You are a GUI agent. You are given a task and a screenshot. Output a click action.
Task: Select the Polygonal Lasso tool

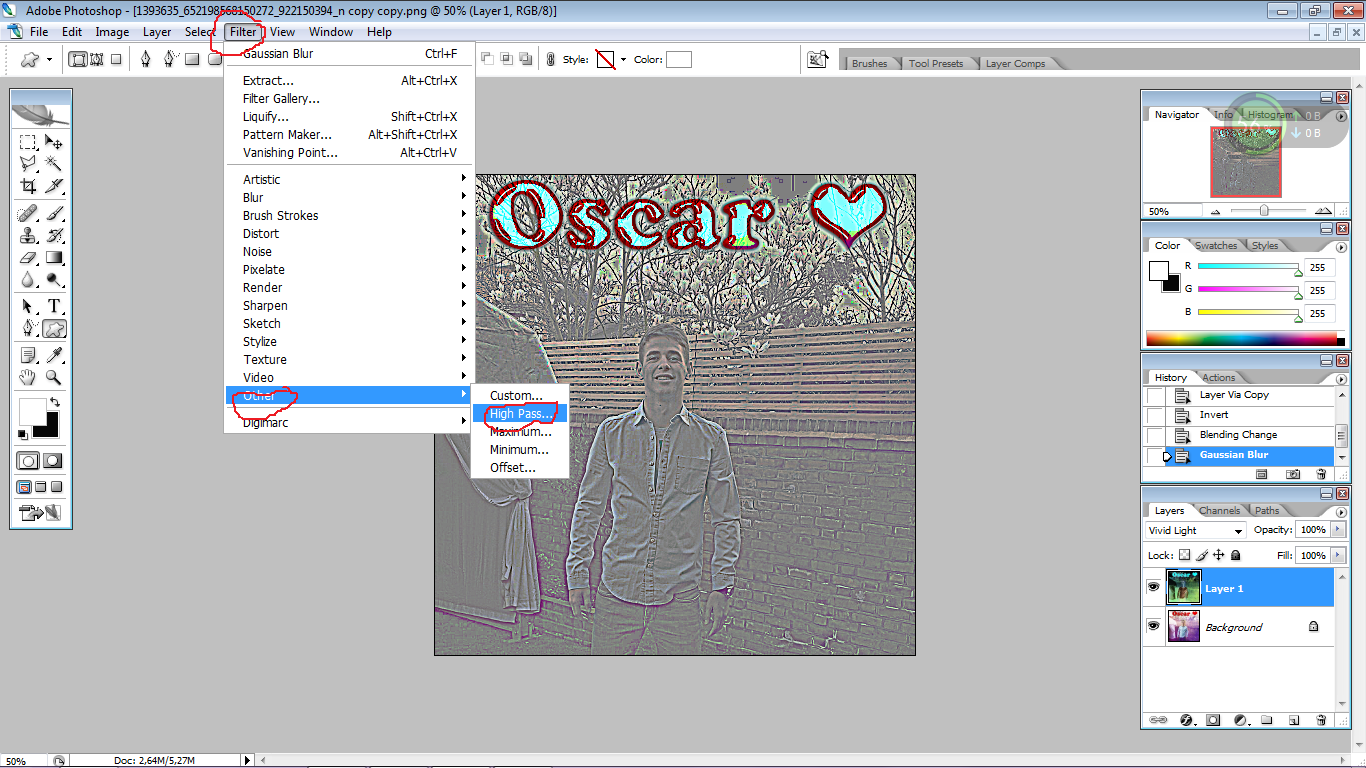click(28, 164)
